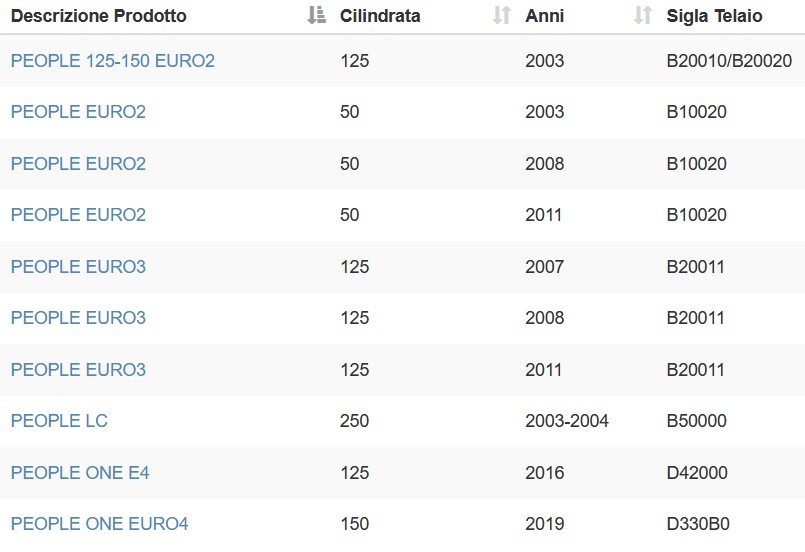Select the Sigla Telaio column header

[714, 16]
